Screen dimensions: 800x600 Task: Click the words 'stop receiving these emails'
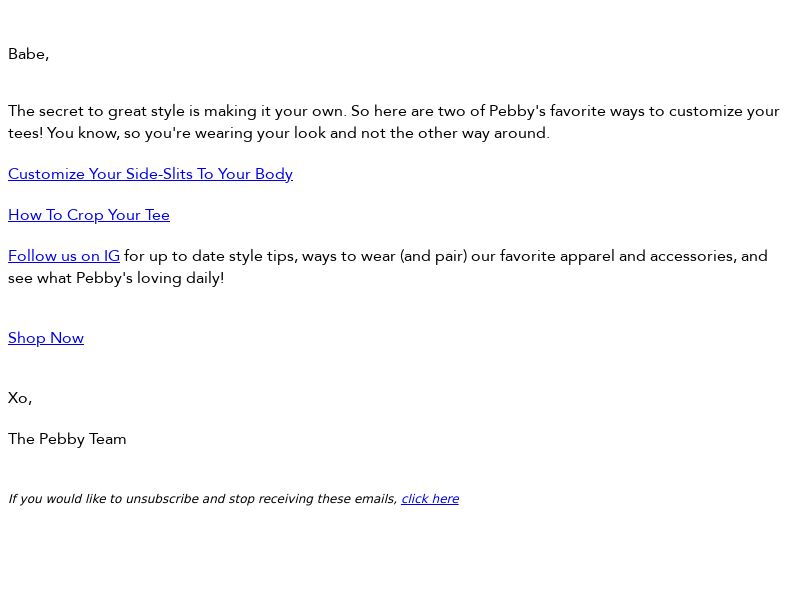tap(312, 499)
